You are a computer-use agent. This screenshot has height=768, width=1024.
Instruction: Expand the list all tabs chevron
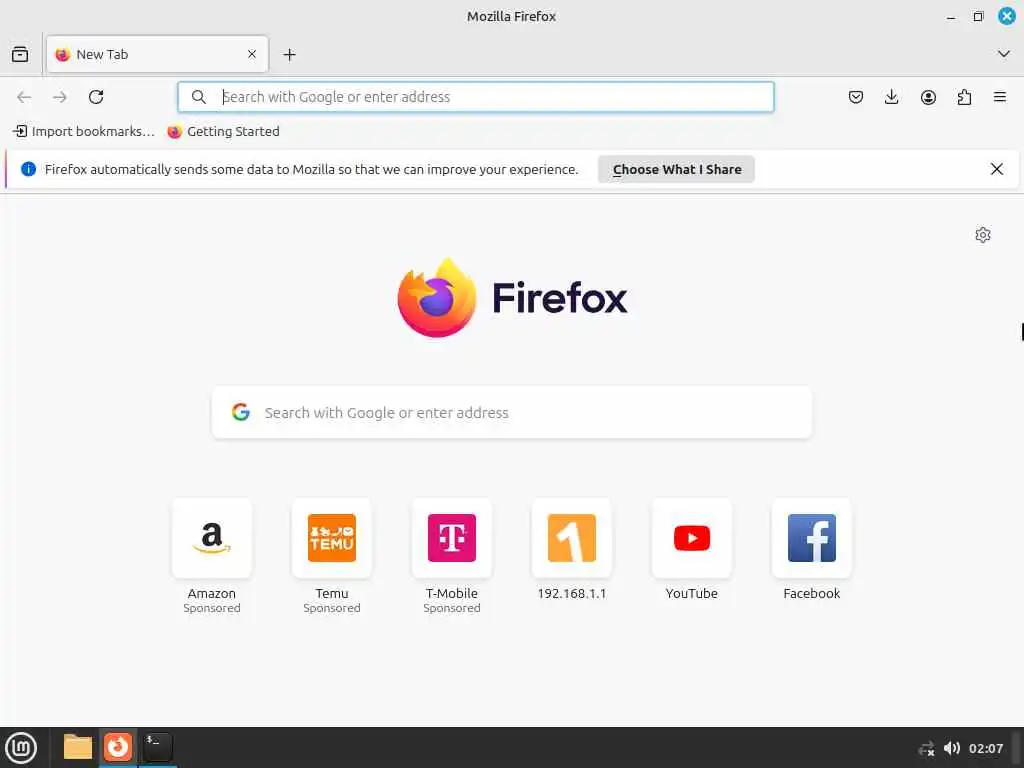coord(1004,54)
